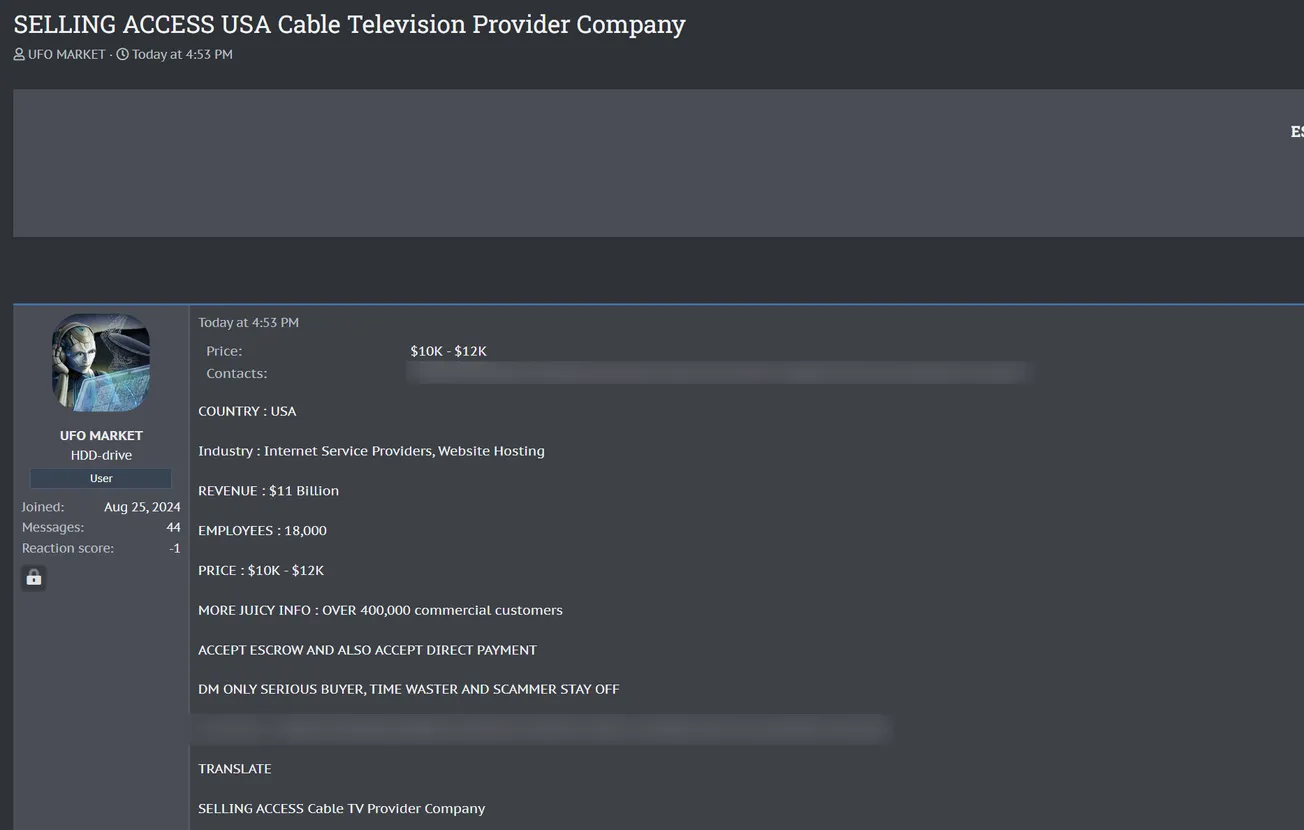Click the Reaction score value -1

point(174,548)
